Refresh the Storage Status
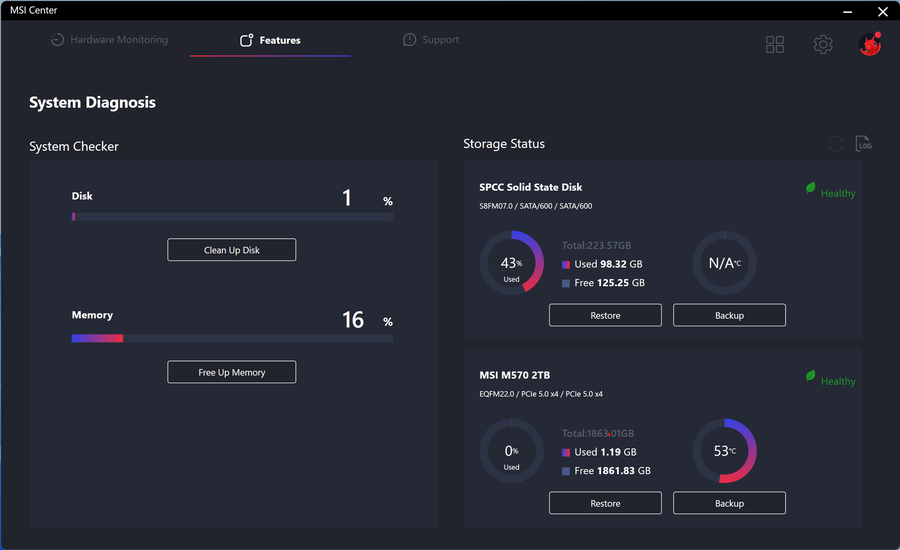Image resolution: width=900 pixels, height=550 pixels. coord(836,144)
